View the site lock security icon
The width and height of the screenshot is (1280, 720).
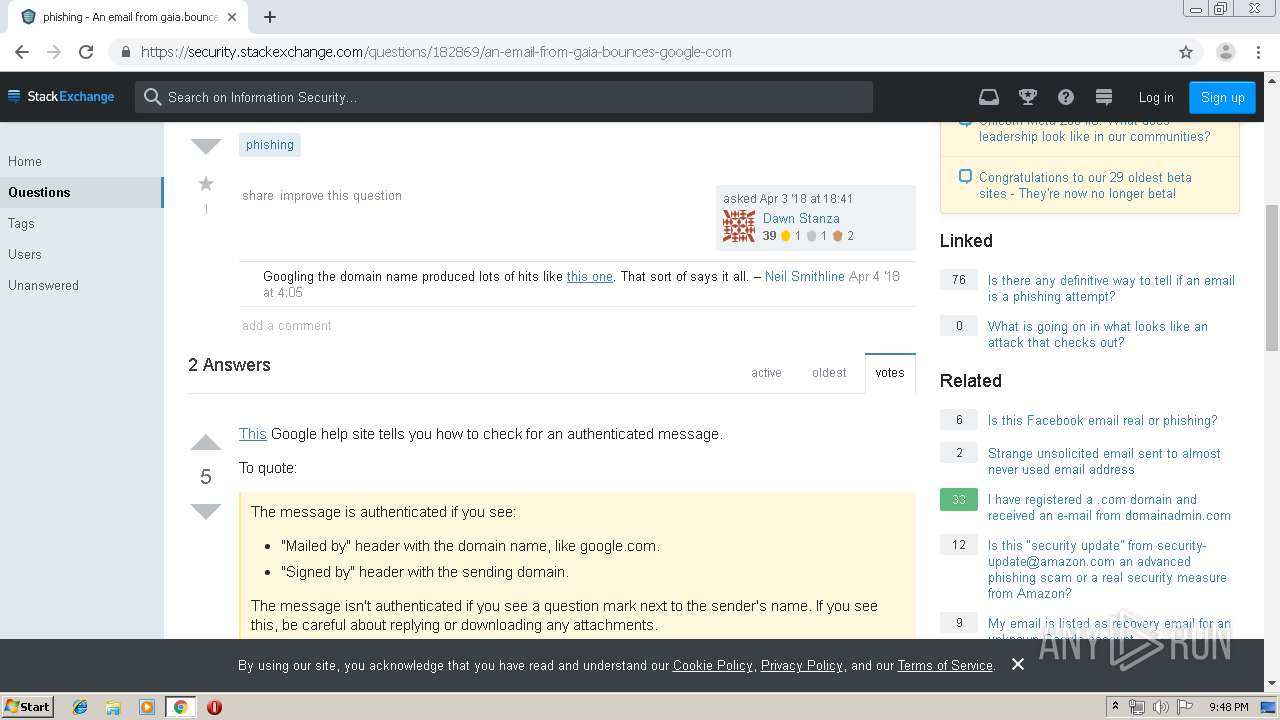tap(125, 52)
